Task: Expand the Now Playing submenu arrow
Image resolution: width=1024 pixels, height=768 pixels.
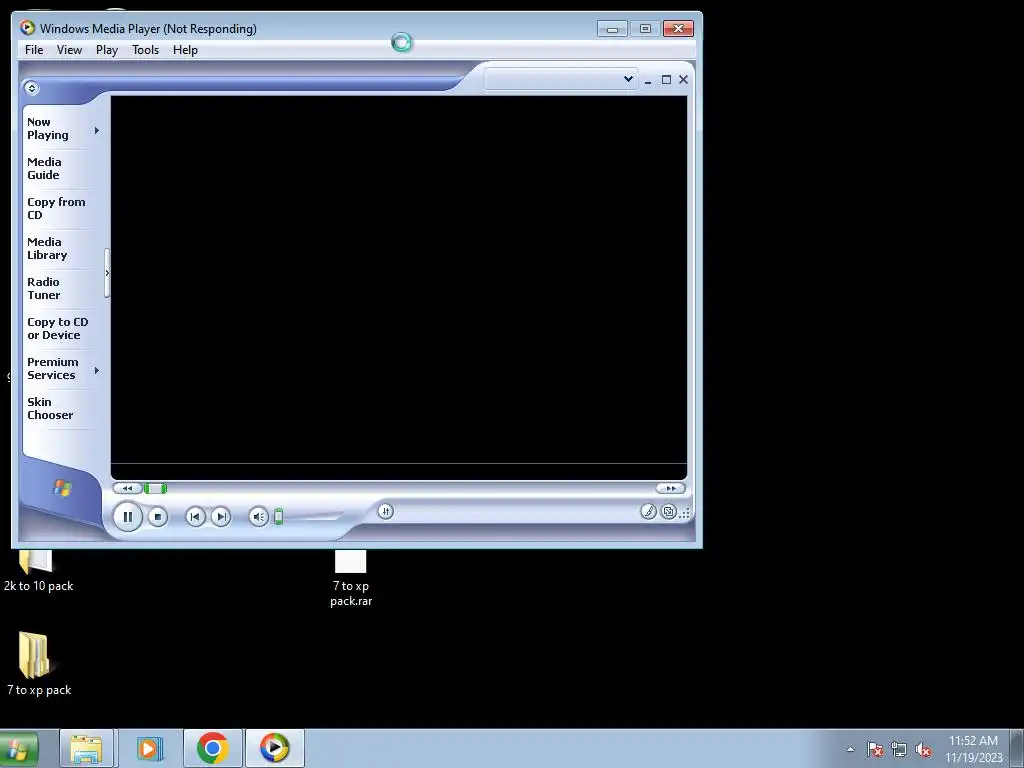Action: click(97, 131)
